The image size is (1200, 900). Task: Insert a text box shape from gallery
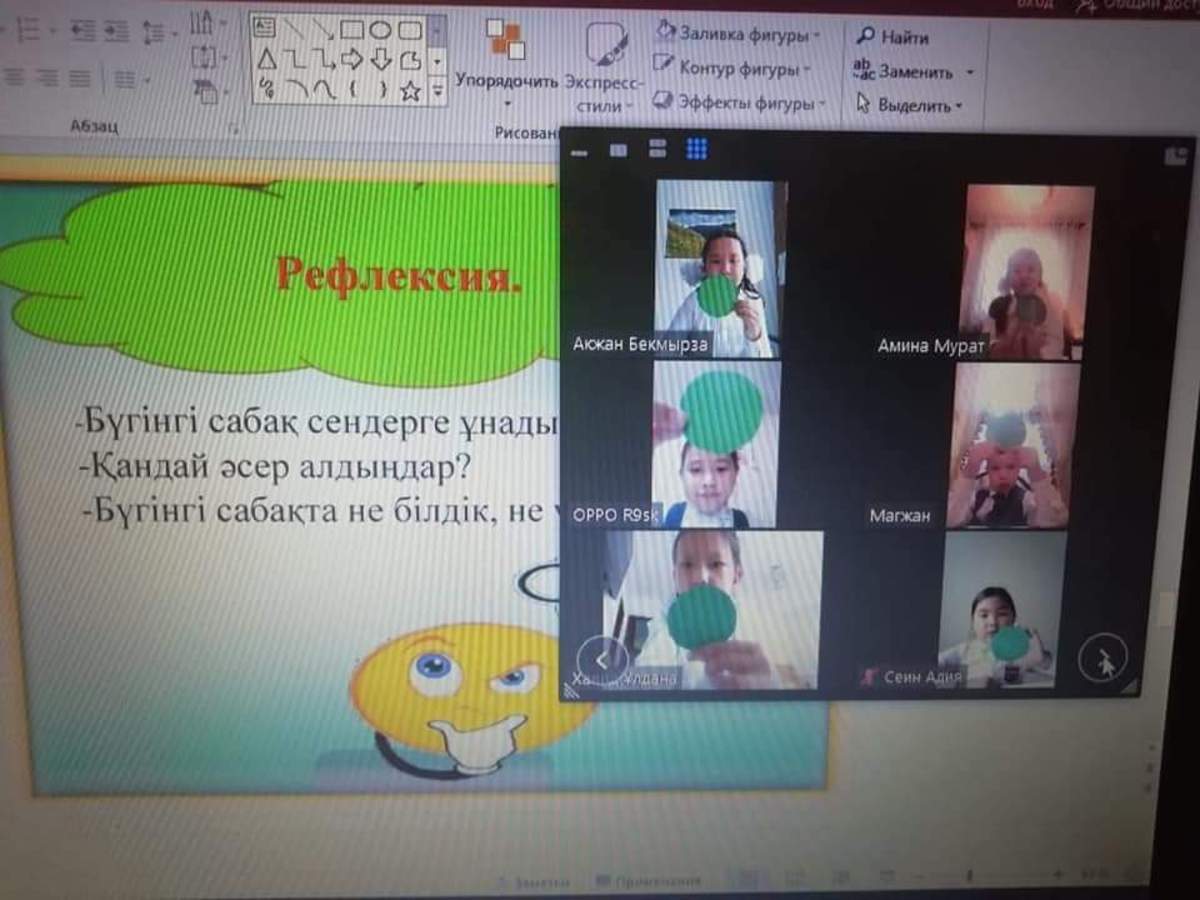pos(264,28)
